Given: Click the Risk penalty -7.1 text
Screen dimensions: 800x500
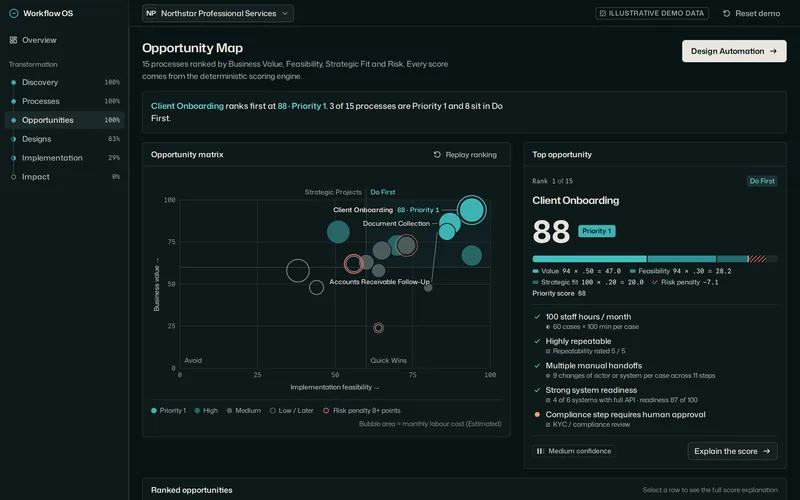Looking at the screenshot, I should (x=689, y=282).
